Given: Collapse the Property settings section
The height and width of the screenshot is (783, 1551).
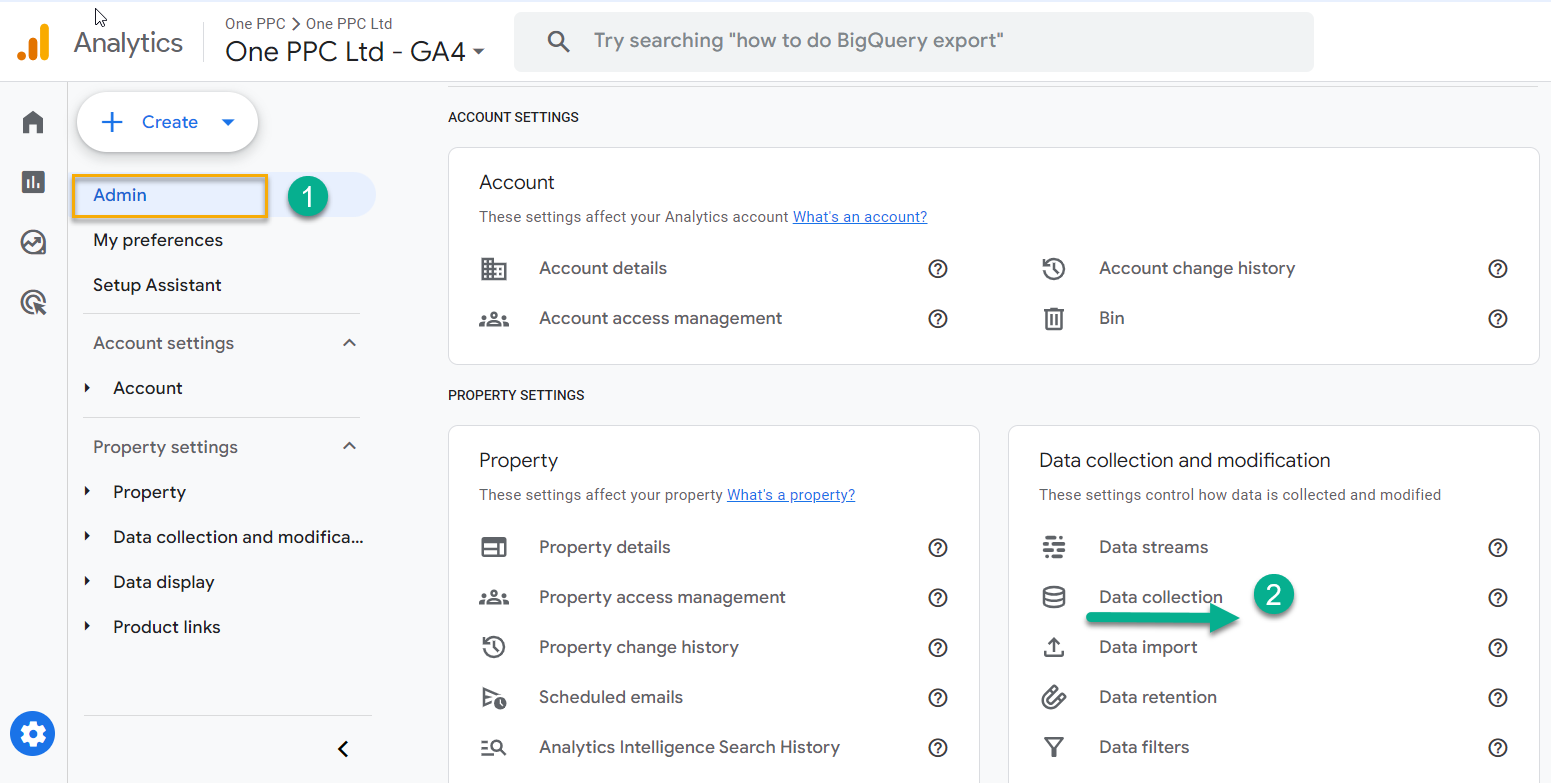Looking at the screenshot, I should coord(349,447).
